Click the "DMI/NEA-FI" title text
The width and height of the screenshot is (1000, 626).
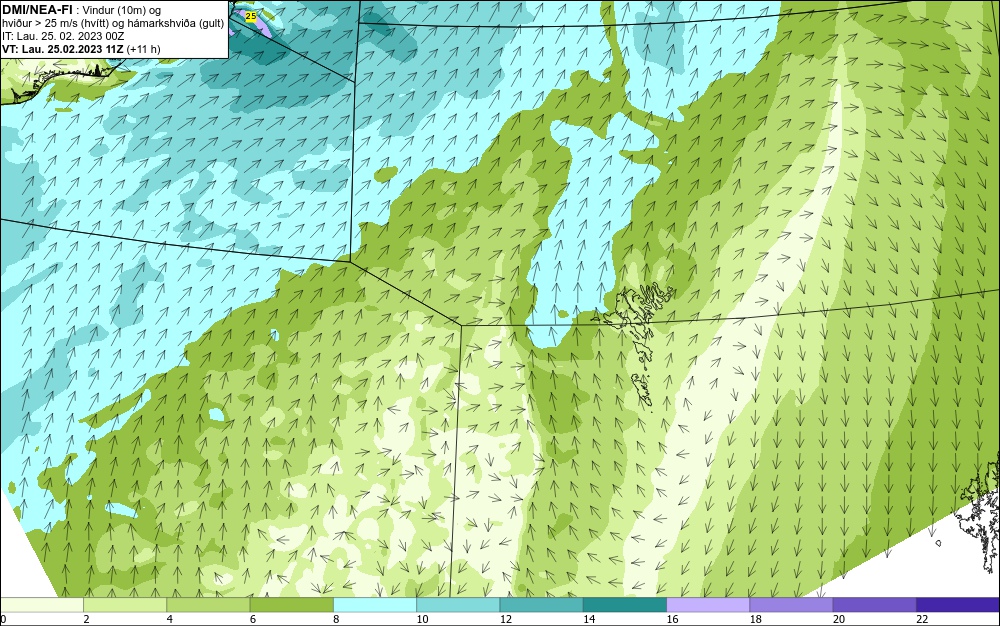37,10
